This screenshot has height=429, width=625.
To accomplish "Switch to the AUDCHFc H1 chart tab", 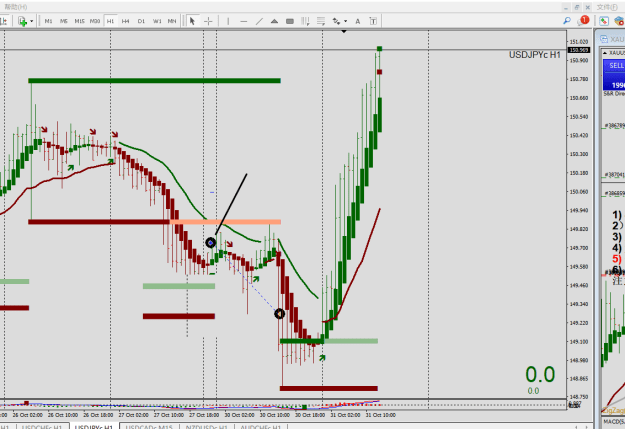I will click(260, 427).
